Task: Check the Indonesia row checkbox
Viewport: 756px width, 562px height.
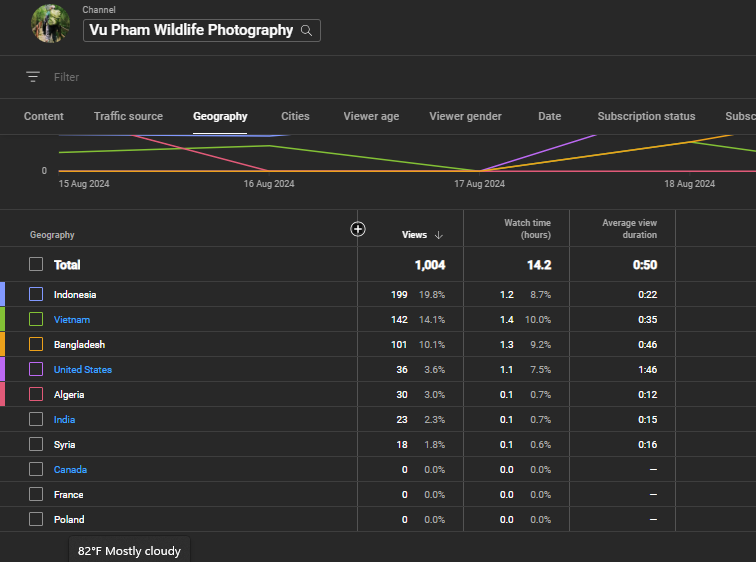Action: [x=36, y=294]
